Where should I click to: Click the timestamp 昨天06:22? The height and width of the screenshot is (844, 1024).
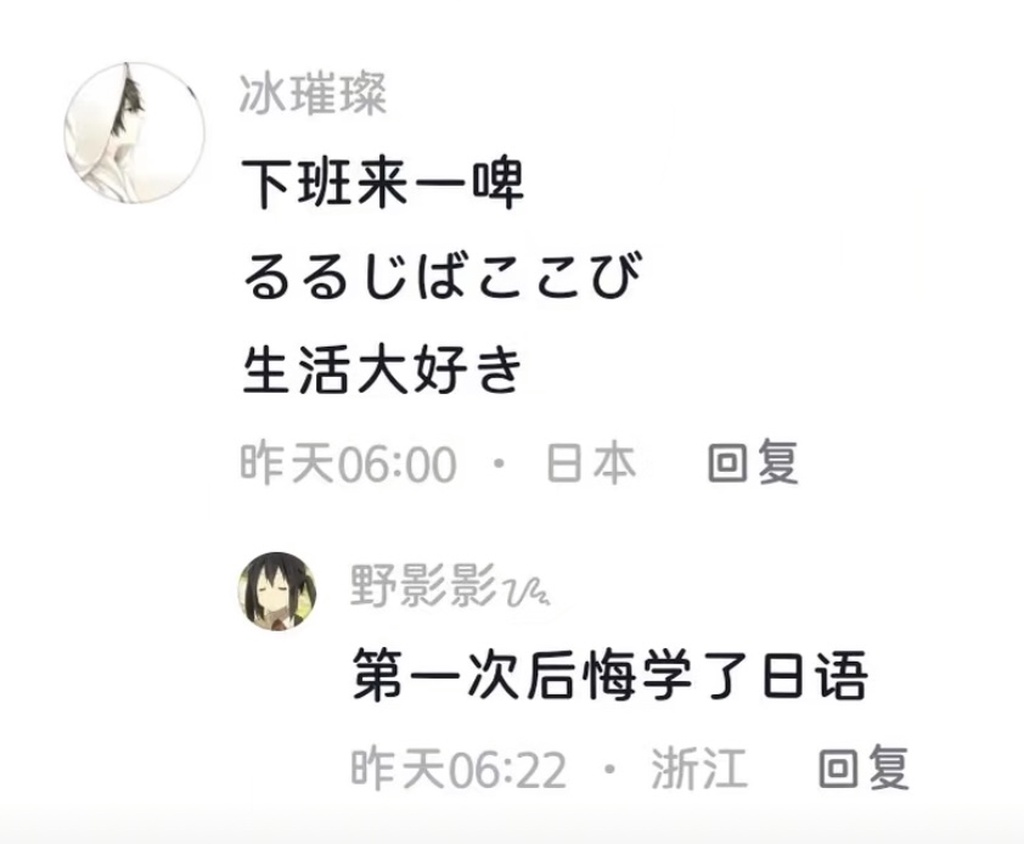pos(458,768)
